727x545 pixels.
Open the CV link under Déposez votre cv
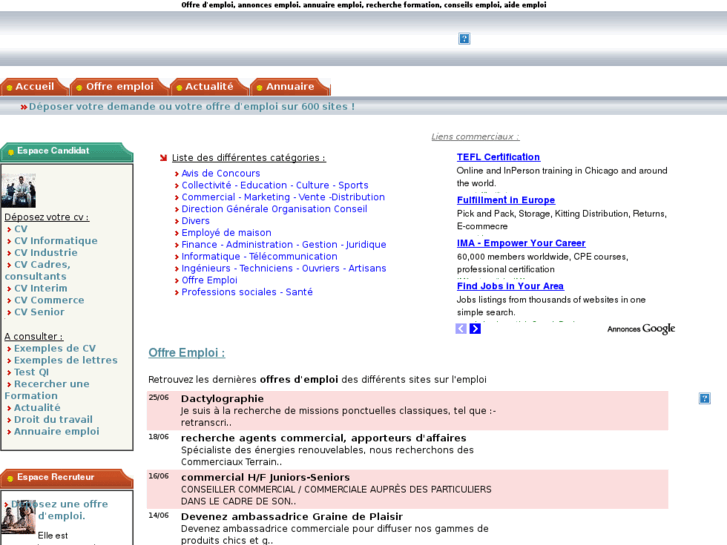click(21, 229)
